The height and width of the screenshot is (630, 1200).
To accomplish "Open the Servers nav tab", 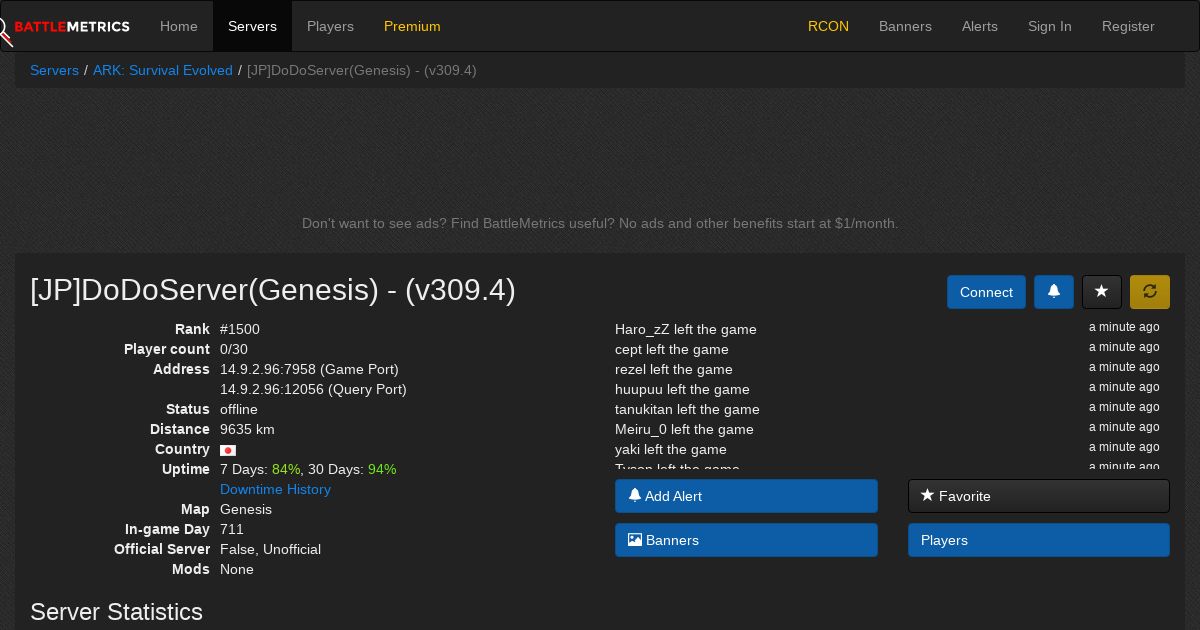I will tap(252, 26).
